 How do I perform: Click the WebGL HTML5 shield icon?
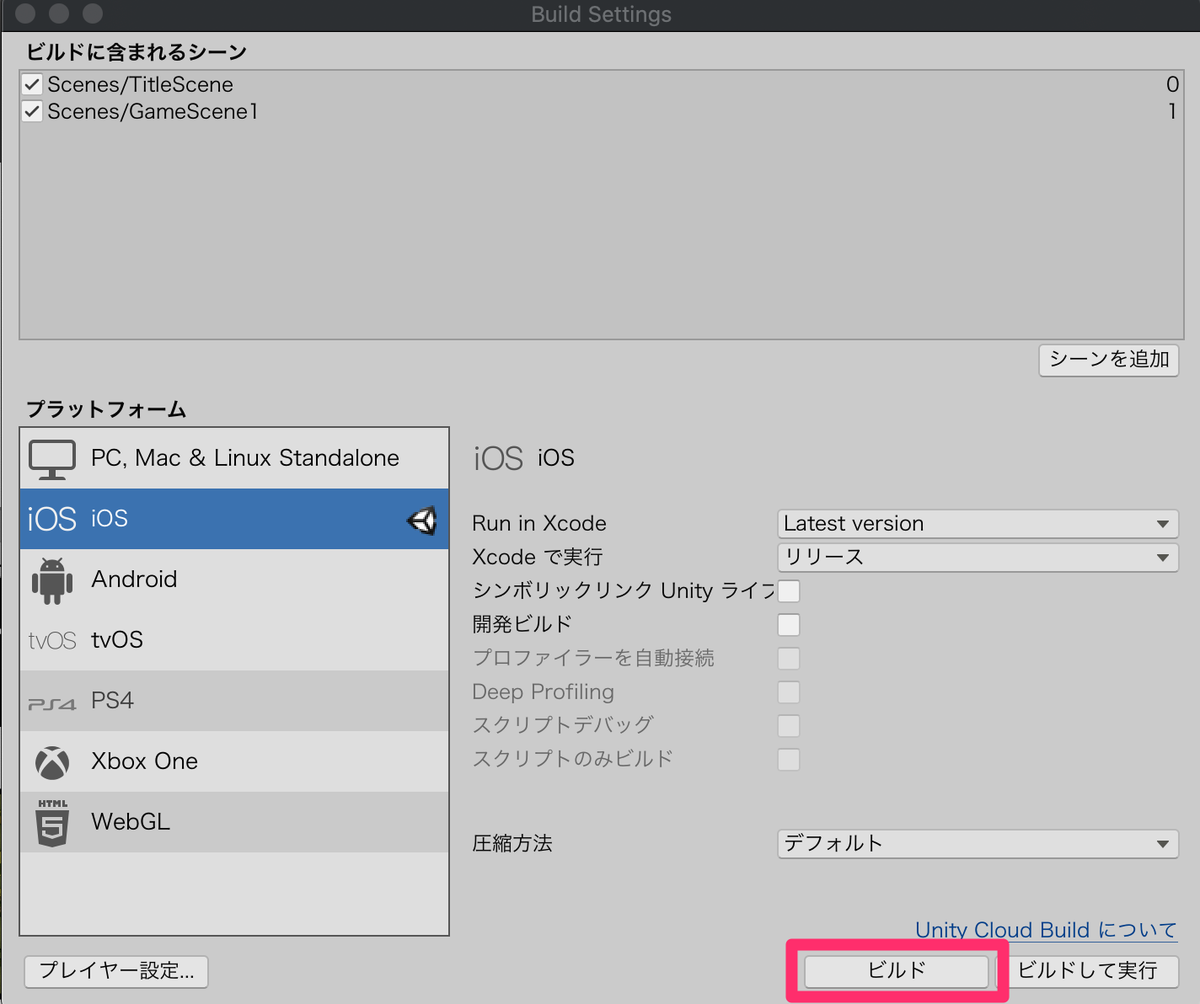[x=53, y=824]
